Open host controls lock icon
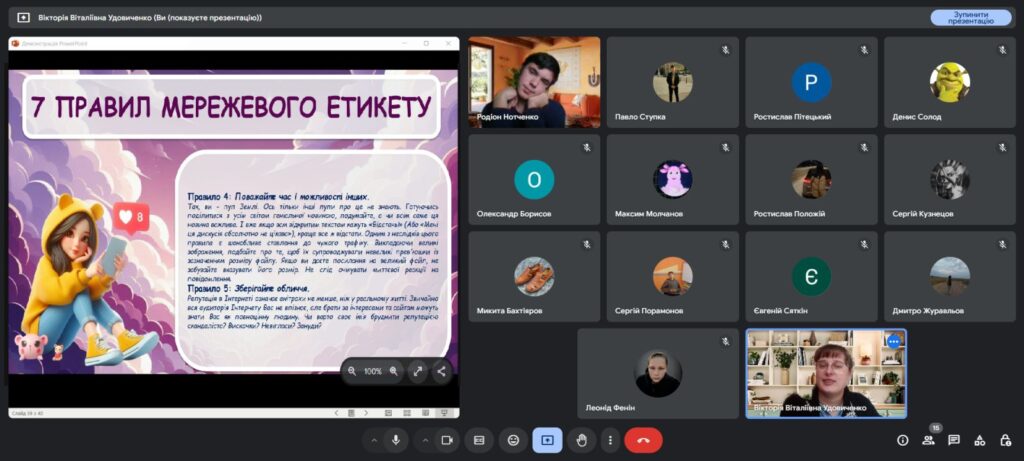Viewport: 1024px width, 461px height. (1004, 440)
